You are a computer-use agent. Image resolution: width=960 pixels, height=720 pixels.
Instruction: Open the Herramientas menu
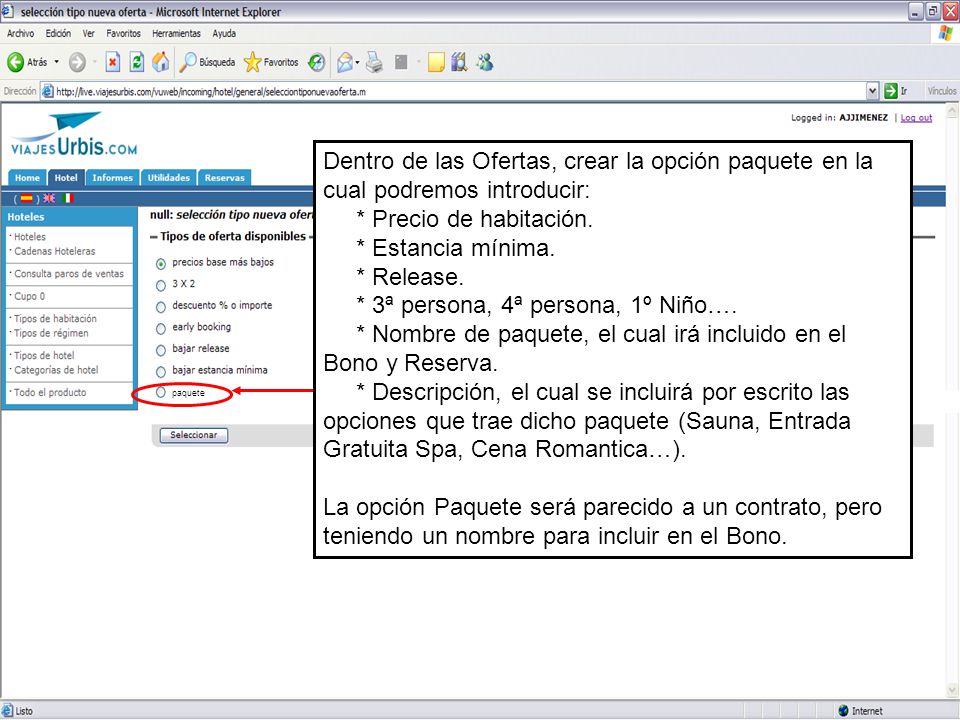176,34
